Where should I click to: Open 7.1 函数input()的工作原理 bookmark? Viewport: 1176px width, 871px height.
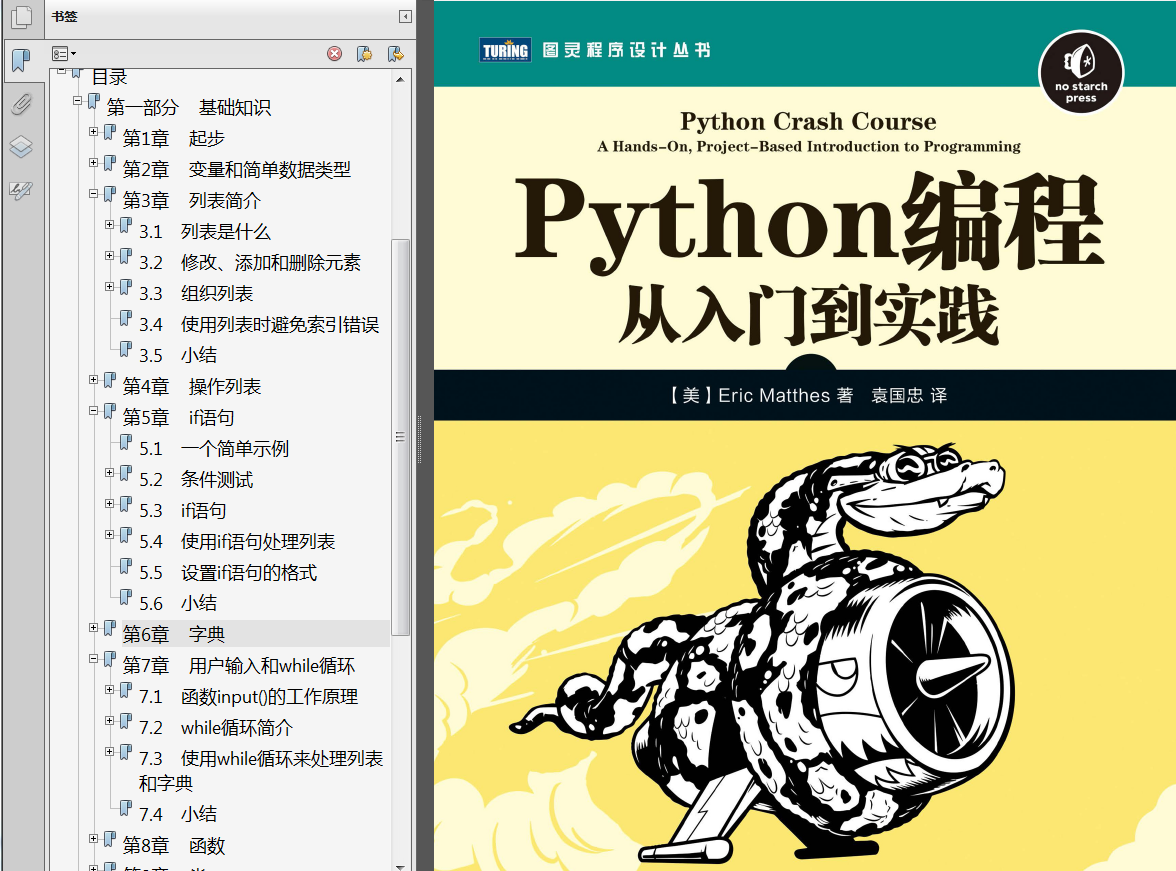(x=248, y=697)
